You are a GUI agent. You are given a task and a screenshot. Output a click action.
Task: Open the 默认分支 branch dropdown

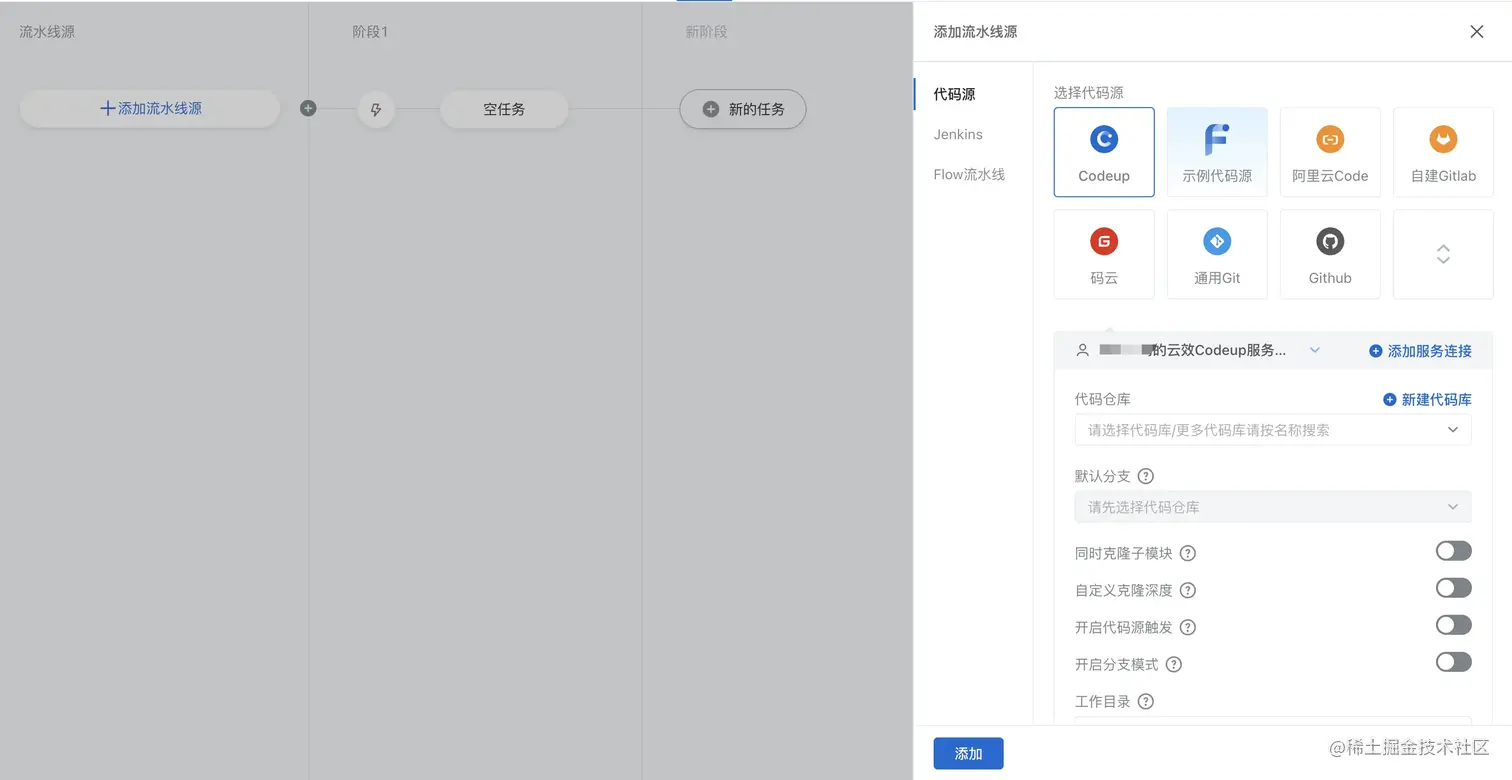[x=1273, y=507]
